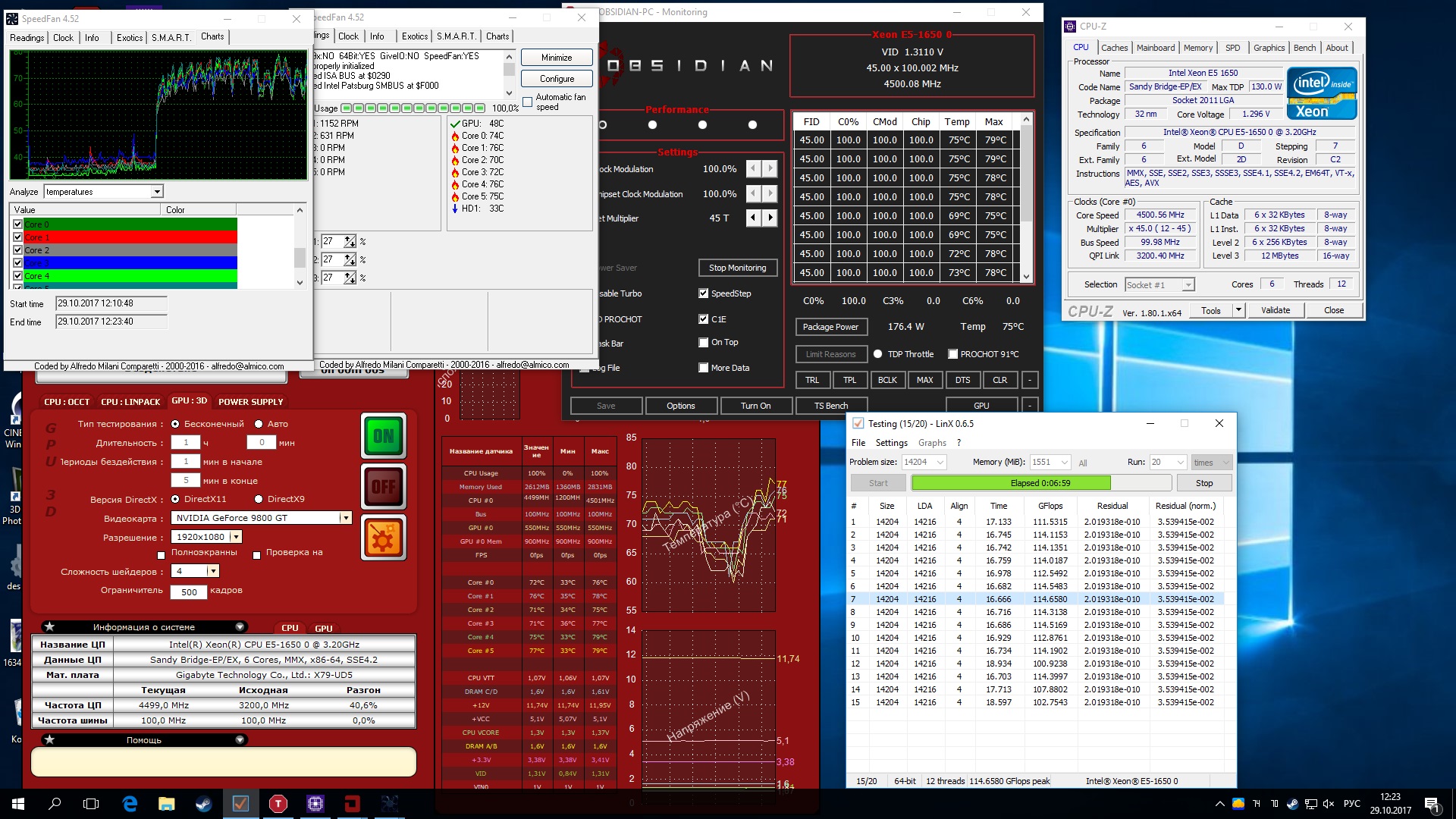Open taskbar search magnifier
Viewport: 1456px width, 819px height.
point(55,804)
